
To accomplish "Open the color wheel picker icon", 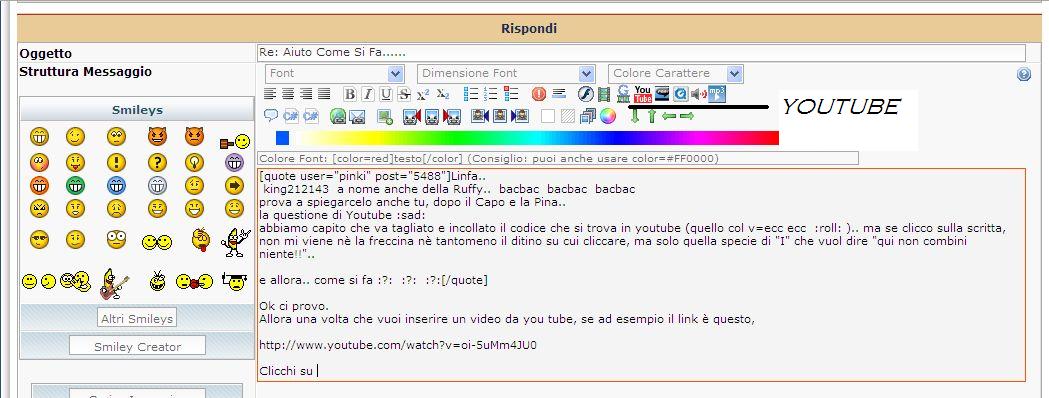I will (607, 116).
